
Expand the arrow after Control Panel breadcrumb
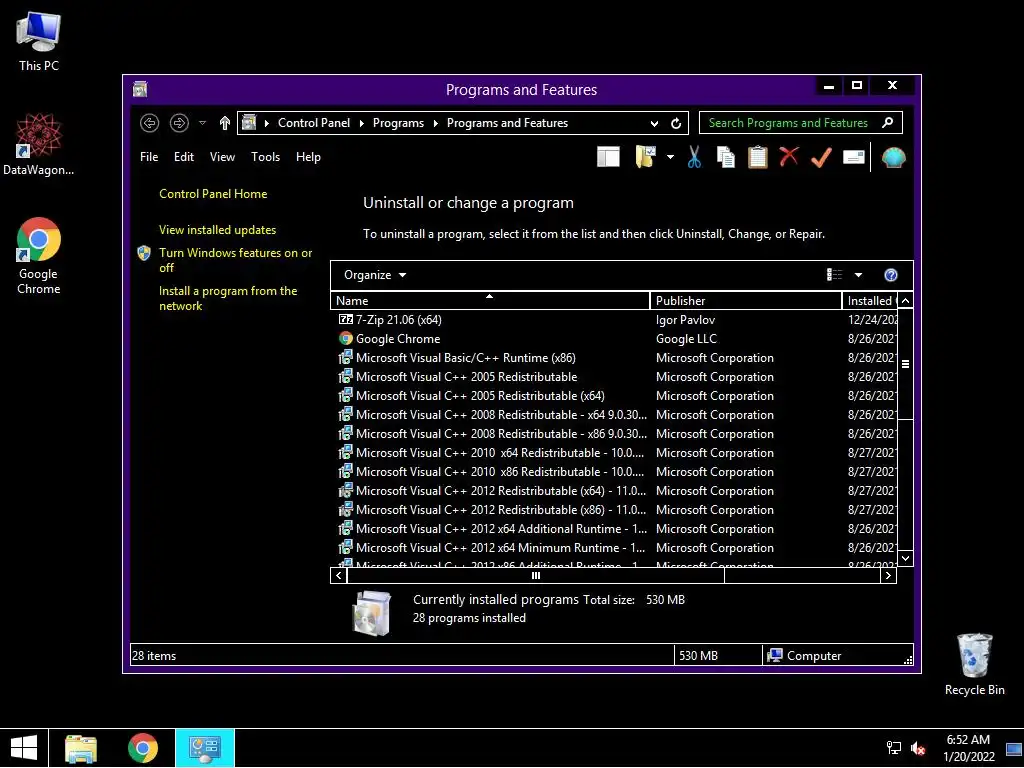pyautogui.click(x=362, y=123)
